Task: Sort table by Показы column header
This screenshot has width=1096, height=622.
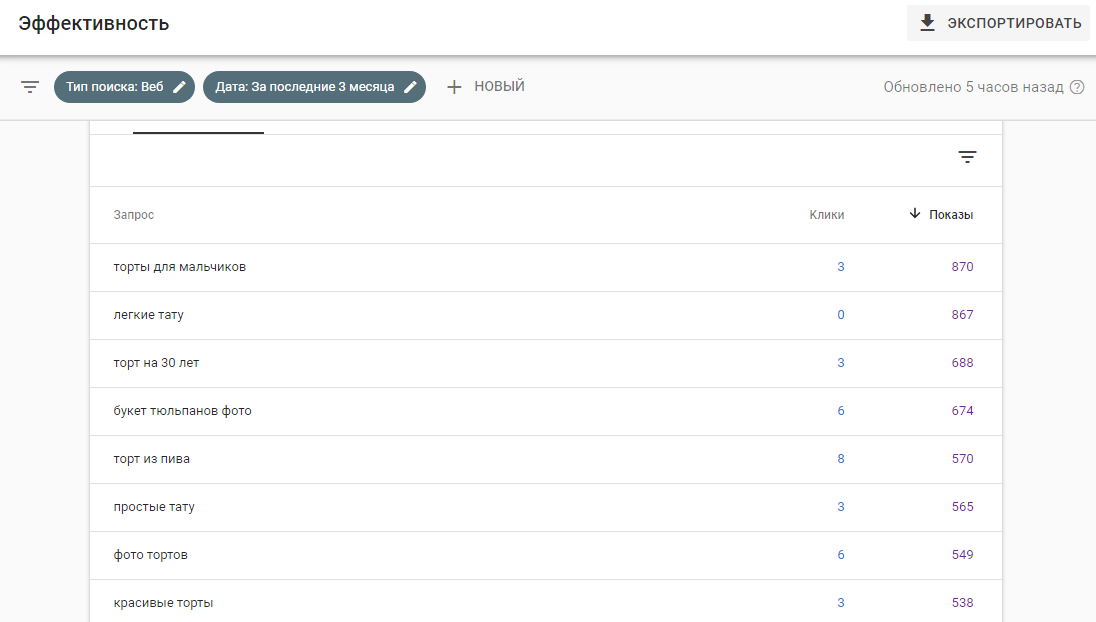Action: (x=951, y=215)
